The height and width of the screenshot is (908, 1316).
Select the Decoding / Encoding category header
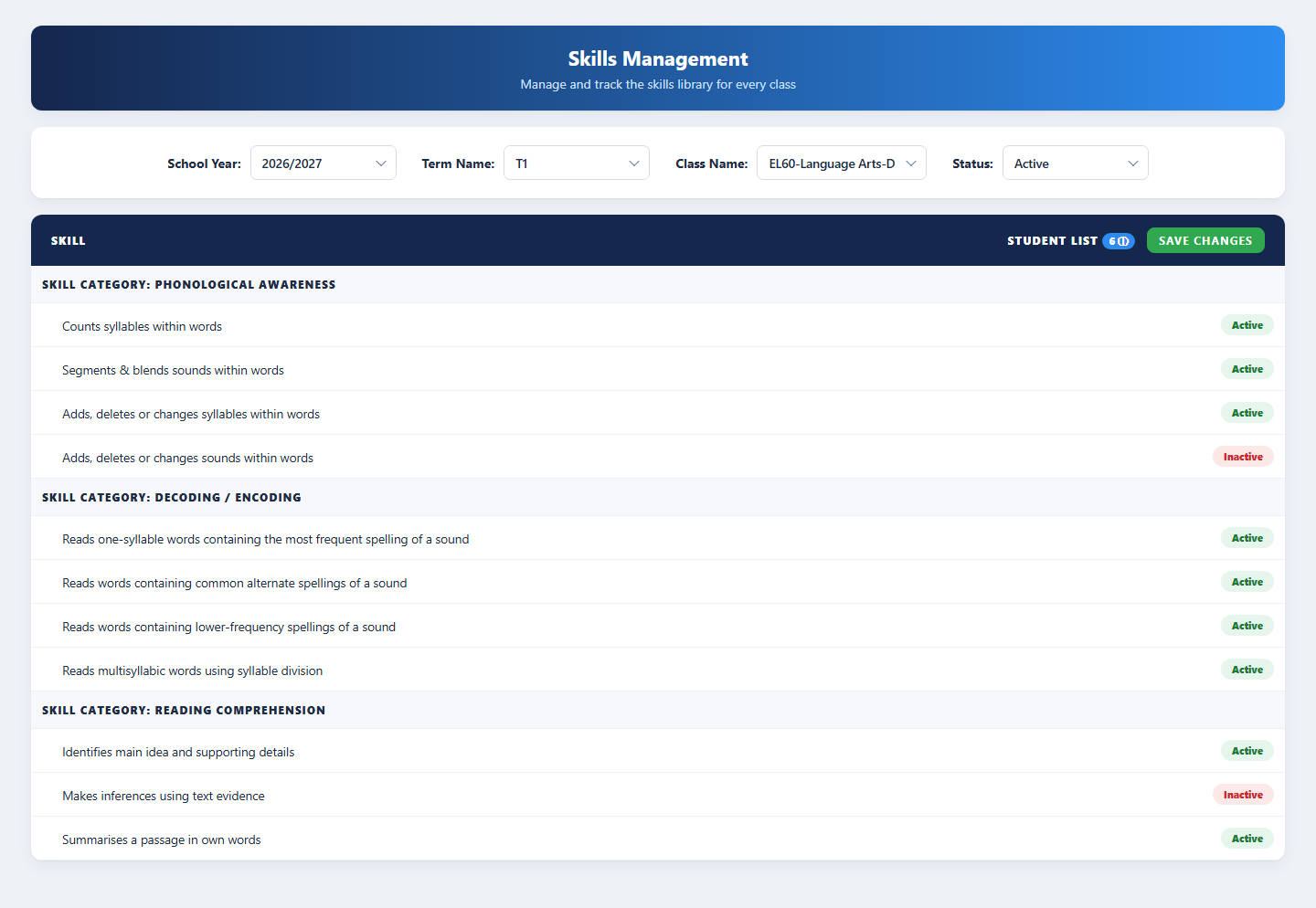tap(658, 498)
